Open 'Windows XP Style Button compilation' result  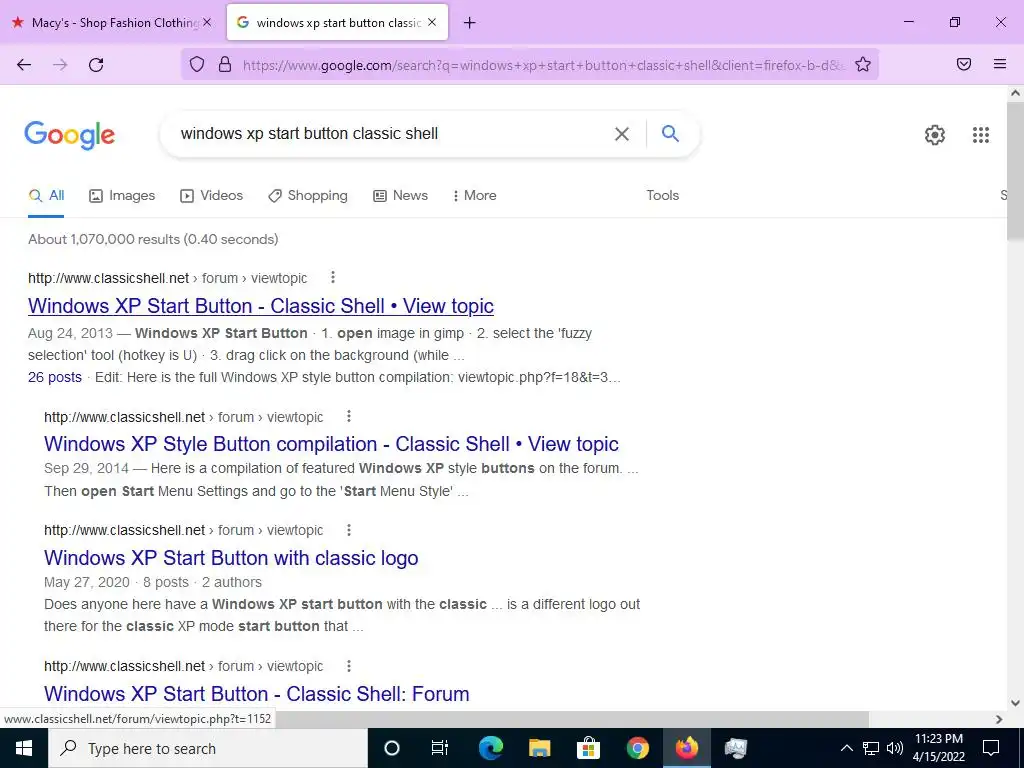click(x=331, y=444)
